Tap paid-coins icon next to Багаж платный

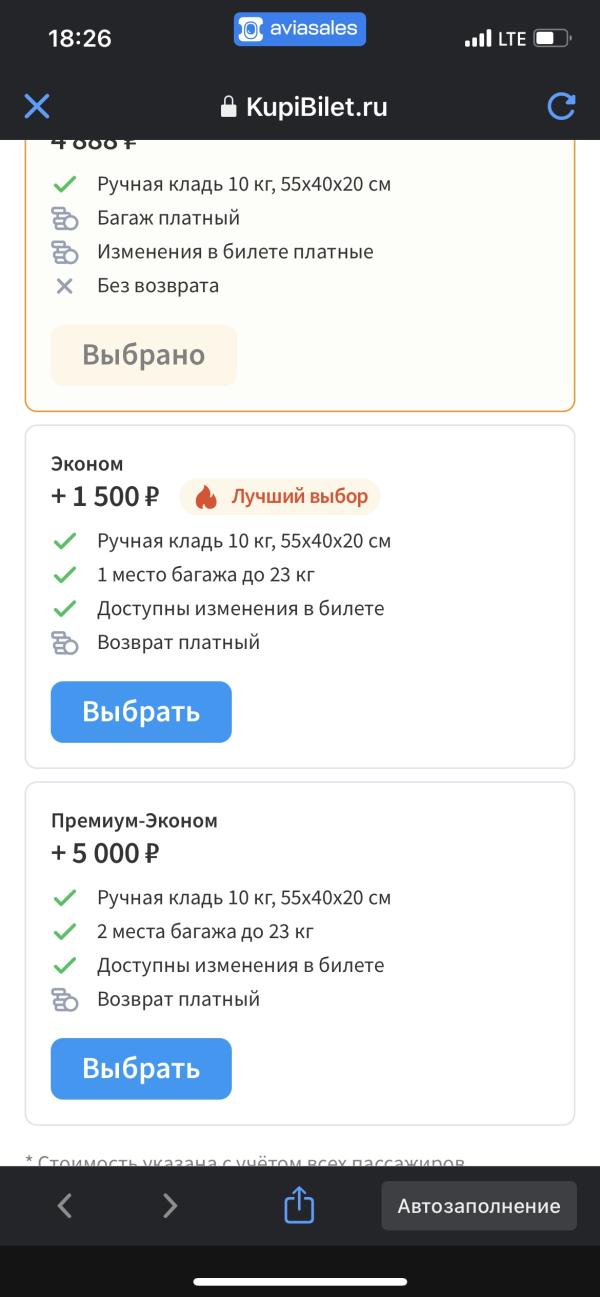point(65,218)
